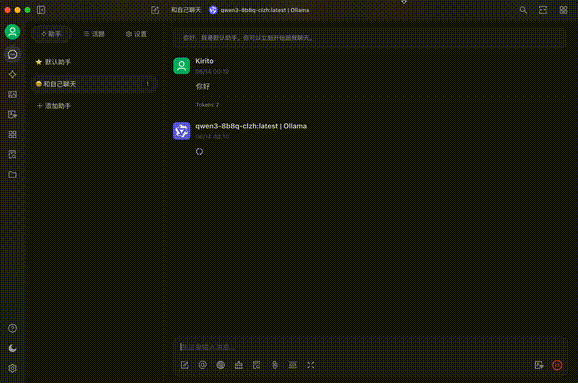The width and height of the screenshot is (578, 383).
Task: Select the 默认助手 assistant
Action: [x=94, y=62]
